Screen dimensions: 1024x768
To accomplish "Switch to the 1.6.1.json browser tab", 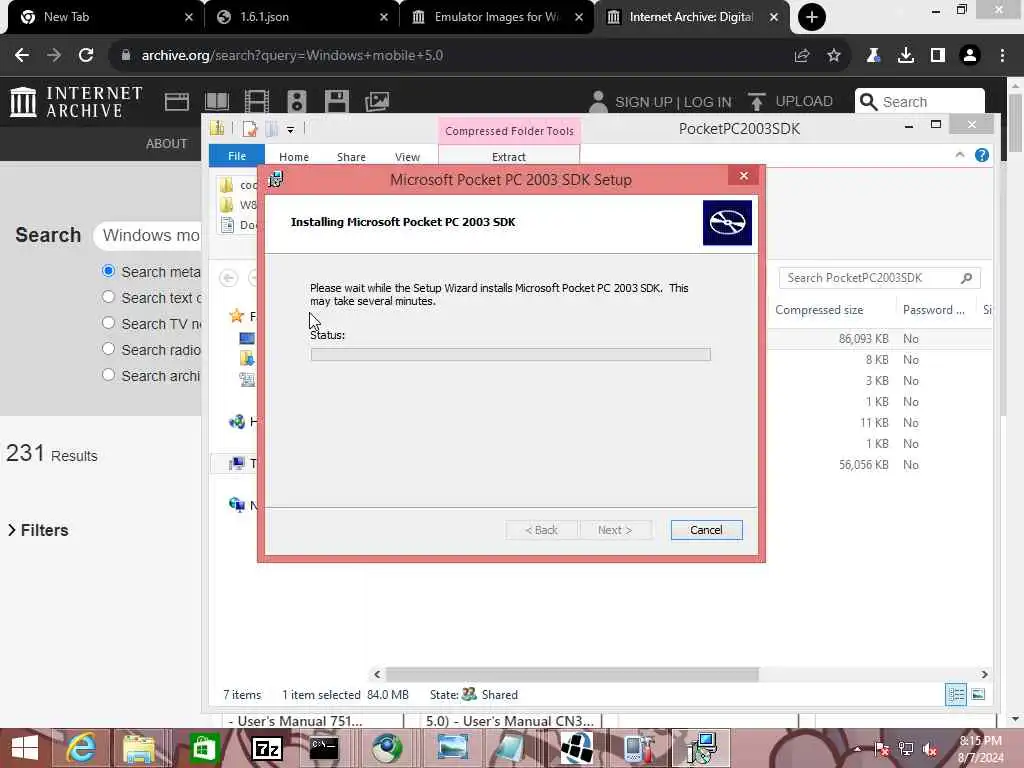I will point(301,17).
